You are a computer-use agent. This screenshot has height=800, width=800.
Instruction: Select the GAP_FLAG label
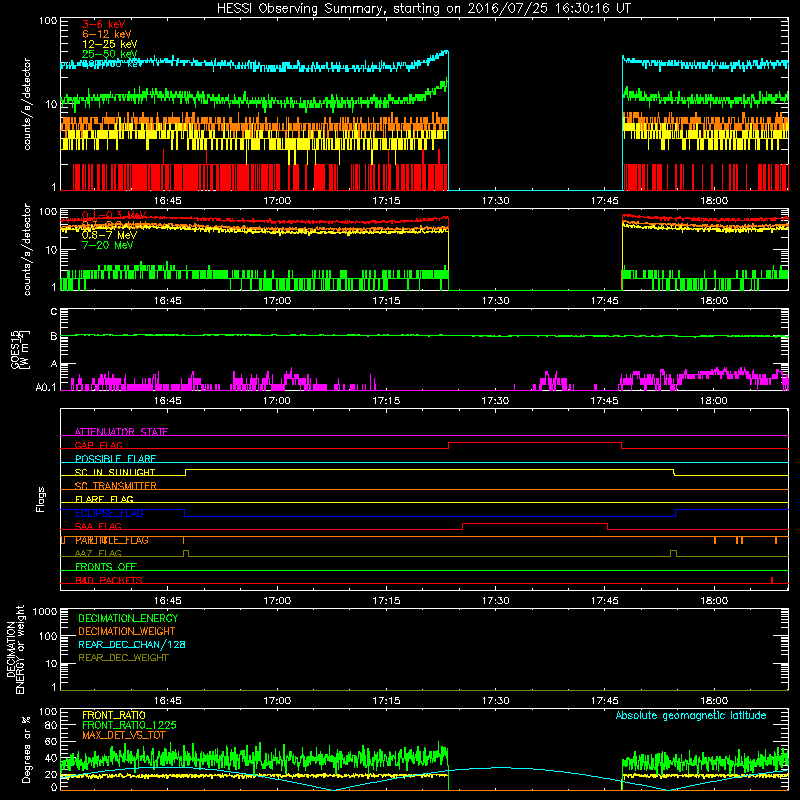coord(98,445)
